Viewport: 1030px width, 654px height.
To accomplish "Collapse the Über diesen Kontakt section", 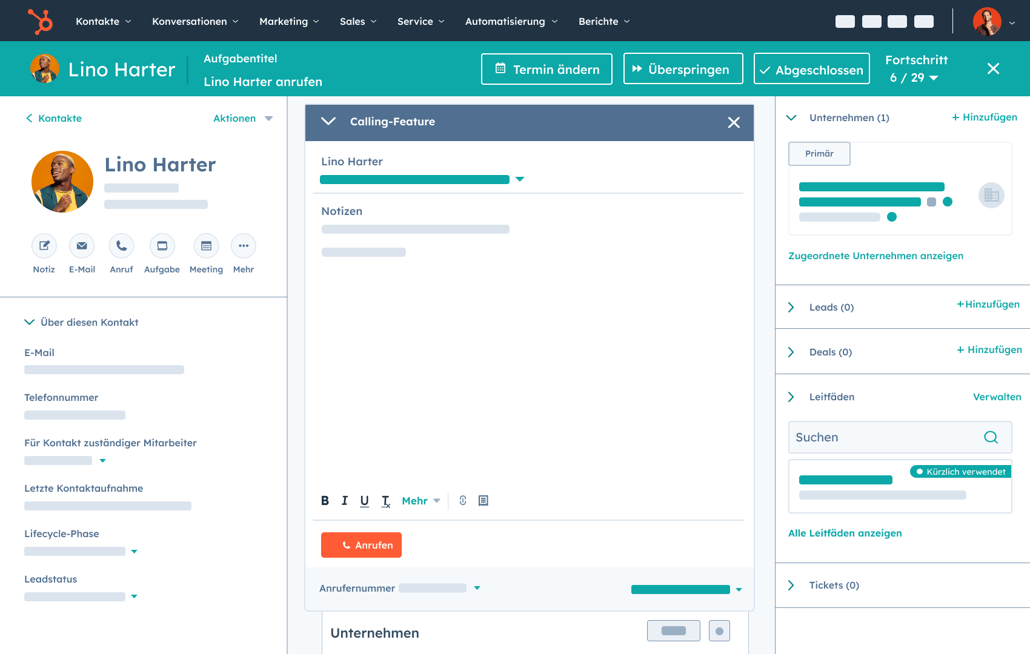I will 30,322.
